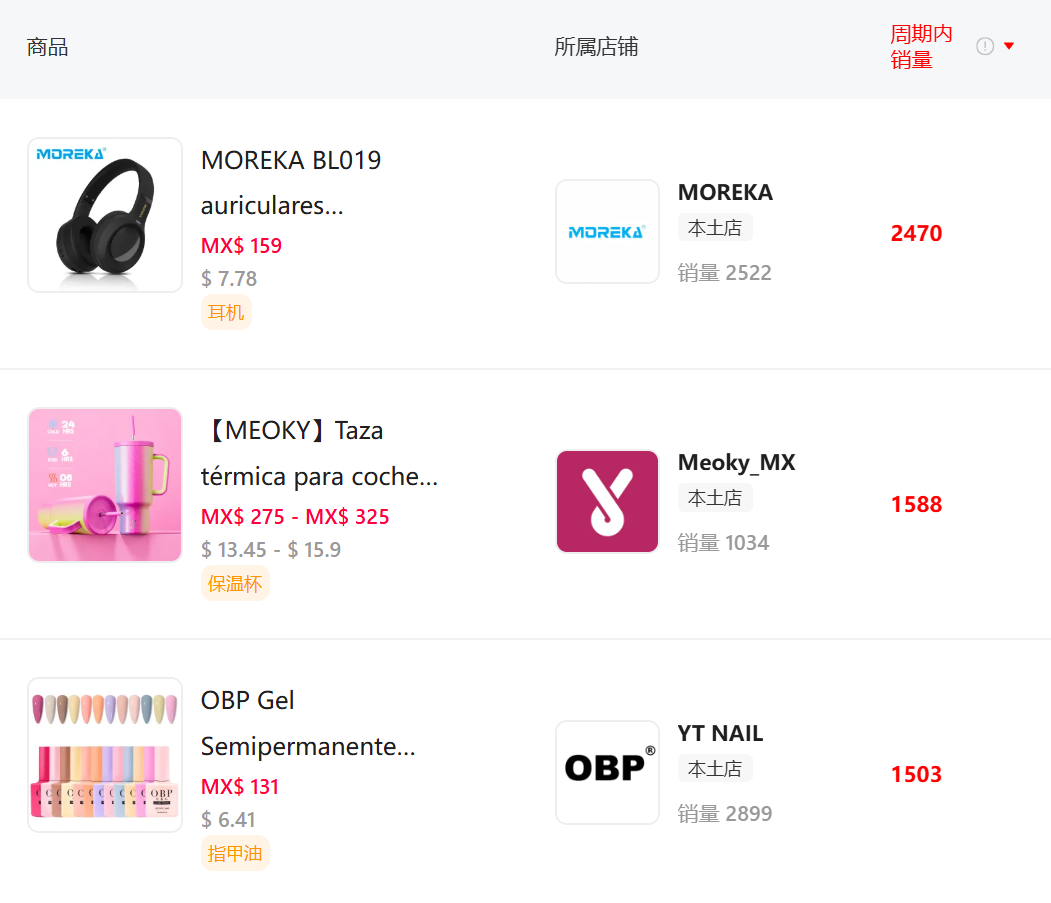1051x903 pixels.
Task: Open the MOREKA BL019 auriculares product title
Action: coord(291,183)
